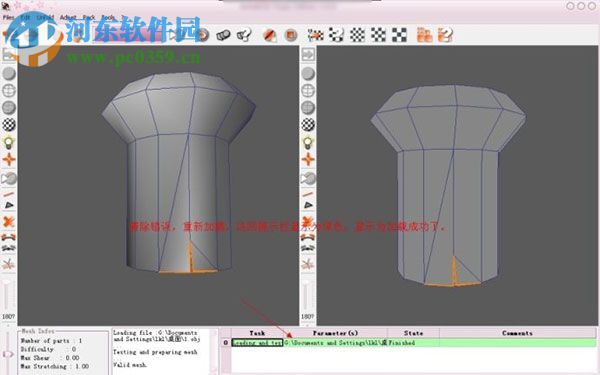Screen dimensions: 600x375
Task: Click the arrow panel icon atop right viewport toolbar
Action: pos(308,54)
